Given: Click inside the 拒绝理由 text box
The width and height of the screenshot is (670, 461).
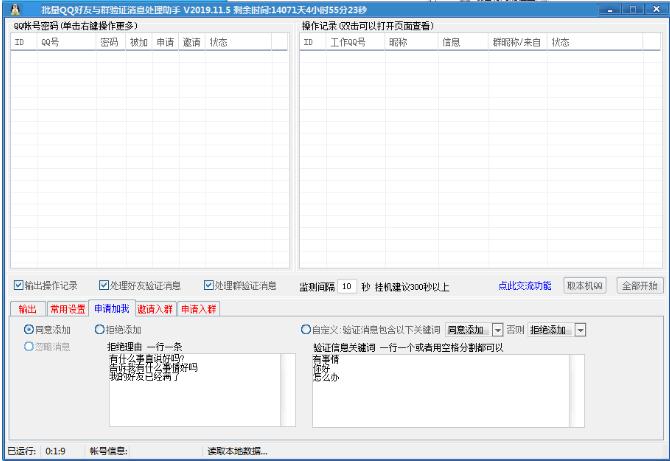Looking at the screenshot, I should tap(195, 390).
